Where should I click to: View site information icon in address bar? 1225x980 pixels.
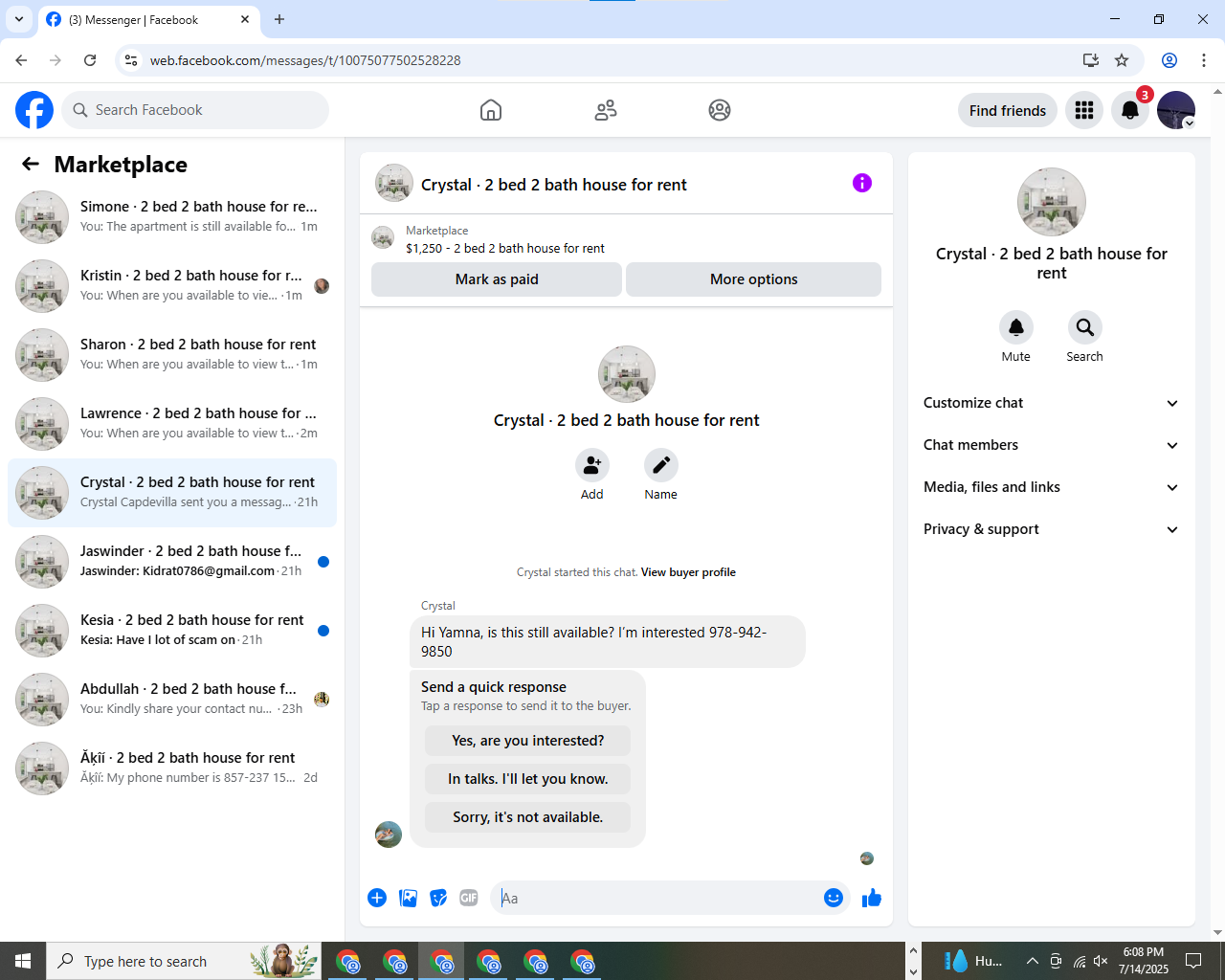tap(131, 60)
